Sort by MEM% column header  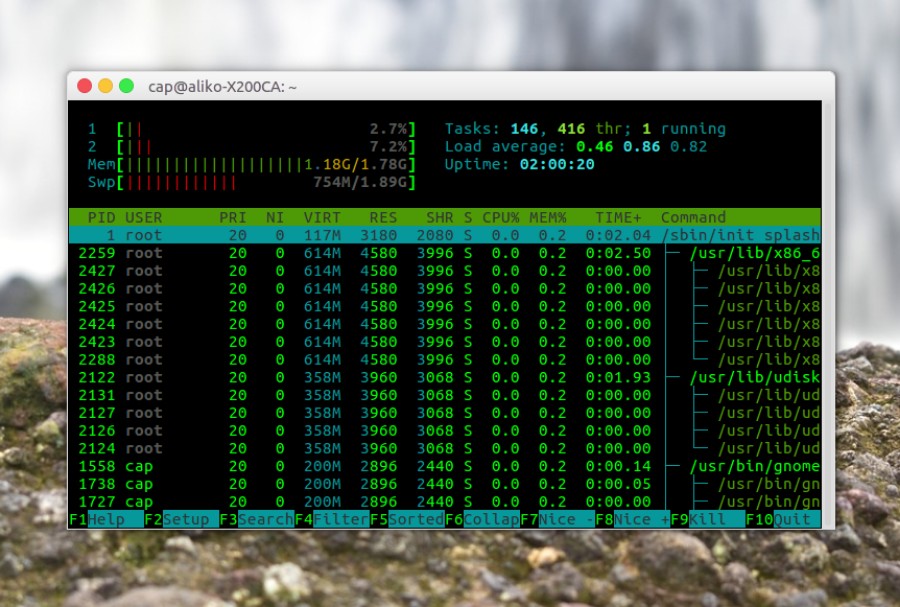(x=548, y=217)
